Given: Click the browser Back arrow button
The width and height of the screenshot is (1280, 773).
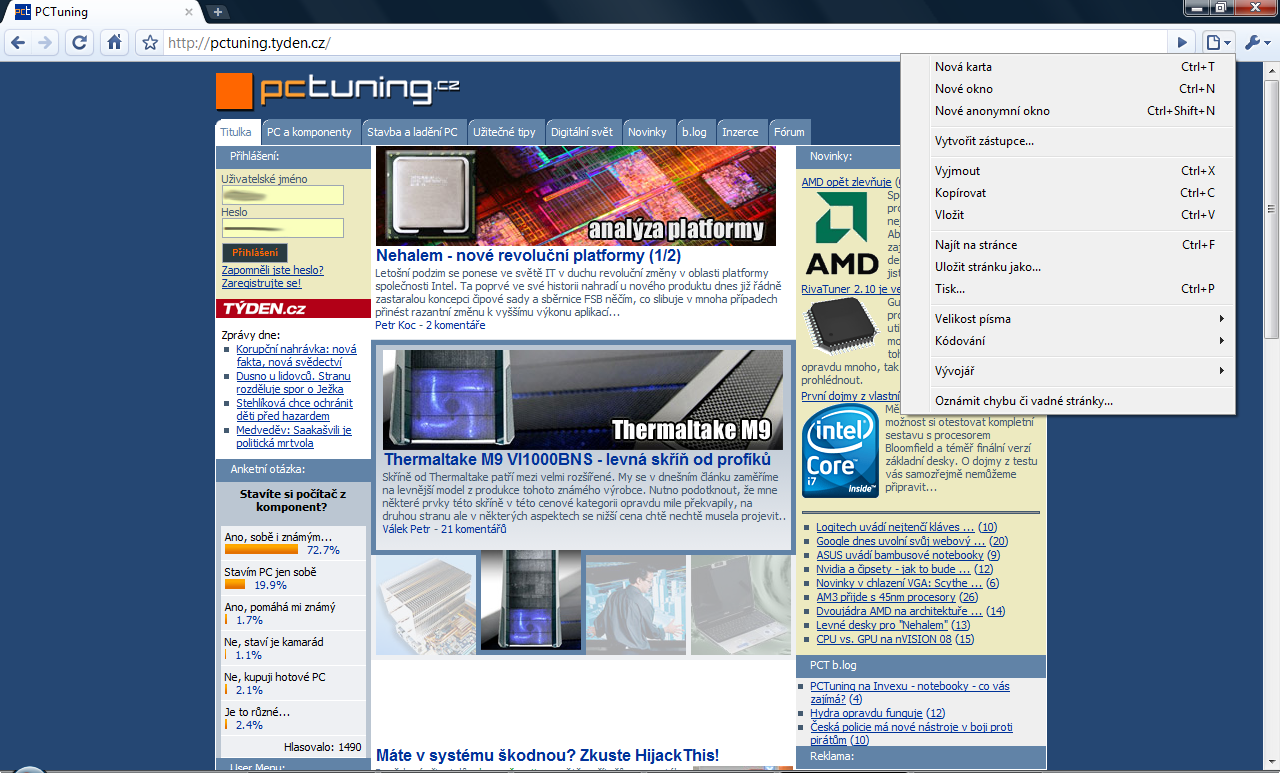Looking at the screenshot, I should click(x=17, y=42).
